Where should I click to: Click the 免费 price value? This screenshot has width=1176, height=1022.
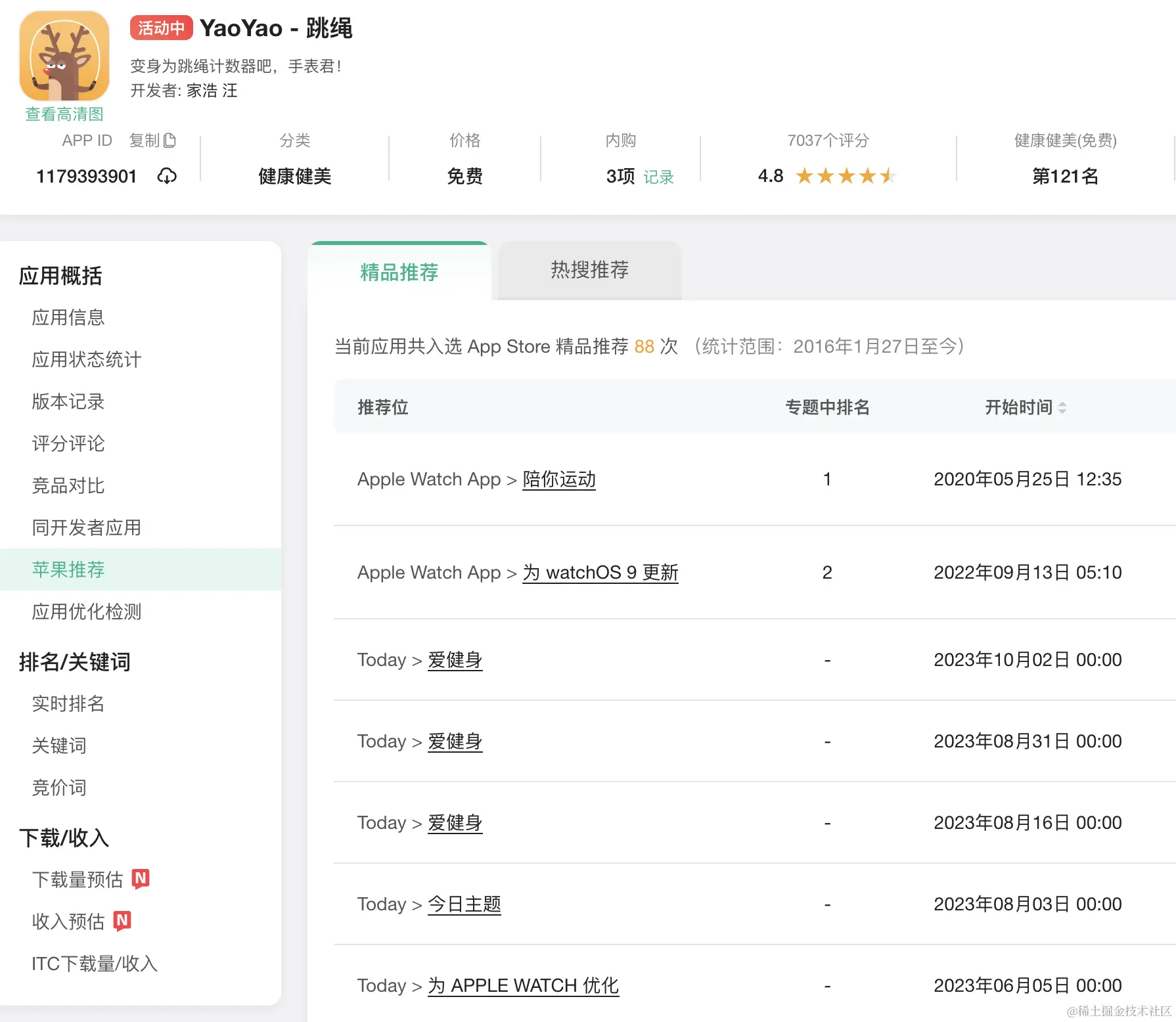tap(464, 177)
